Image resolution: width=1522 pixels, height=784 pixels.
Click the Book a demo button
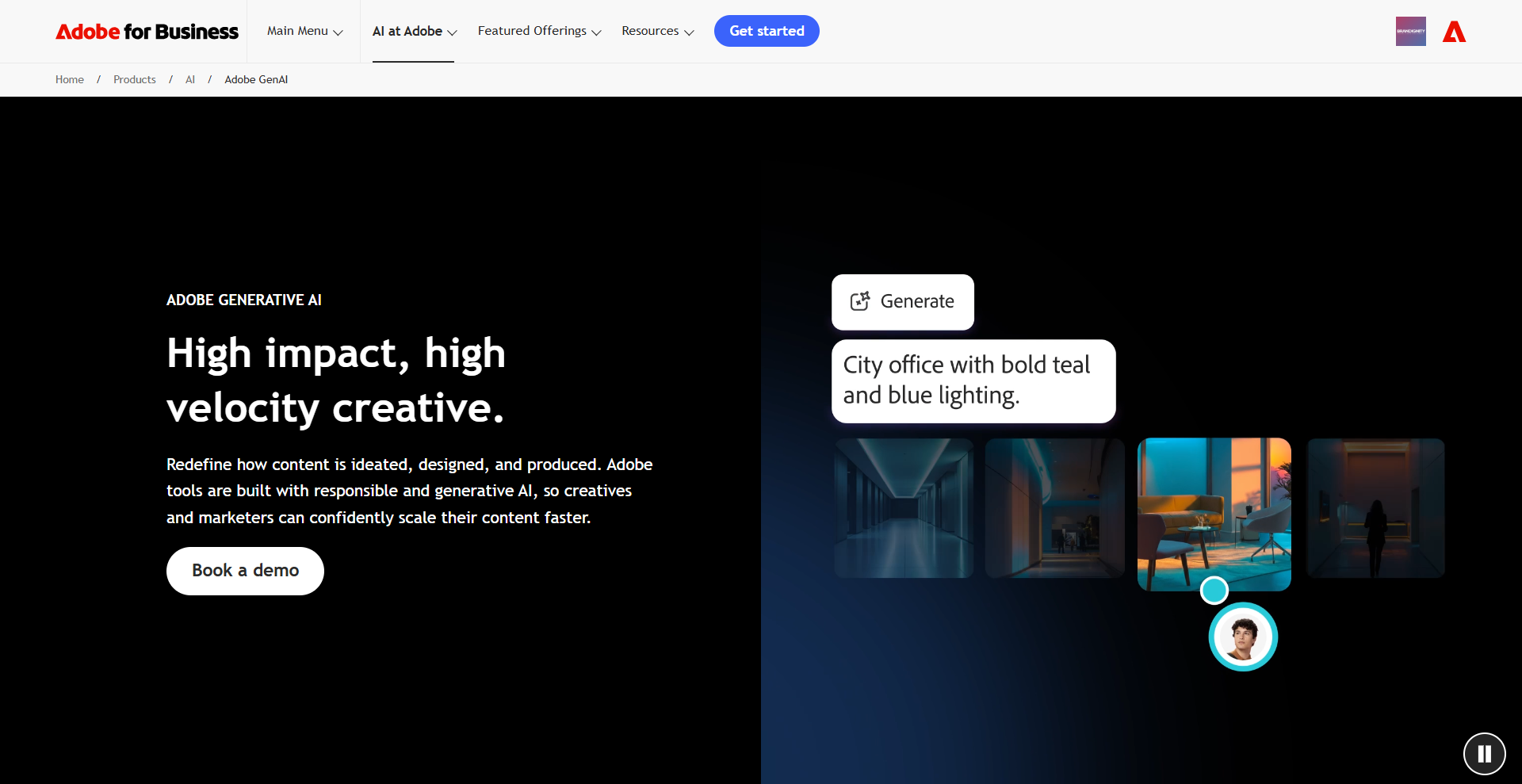click(x=245, y=571)
